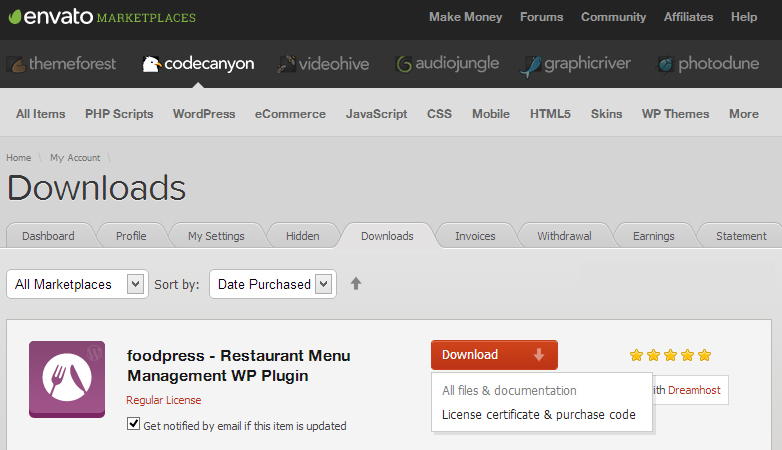Open the Earnings tab
Viewport: 782px width, 450px height.
[653, 236]
